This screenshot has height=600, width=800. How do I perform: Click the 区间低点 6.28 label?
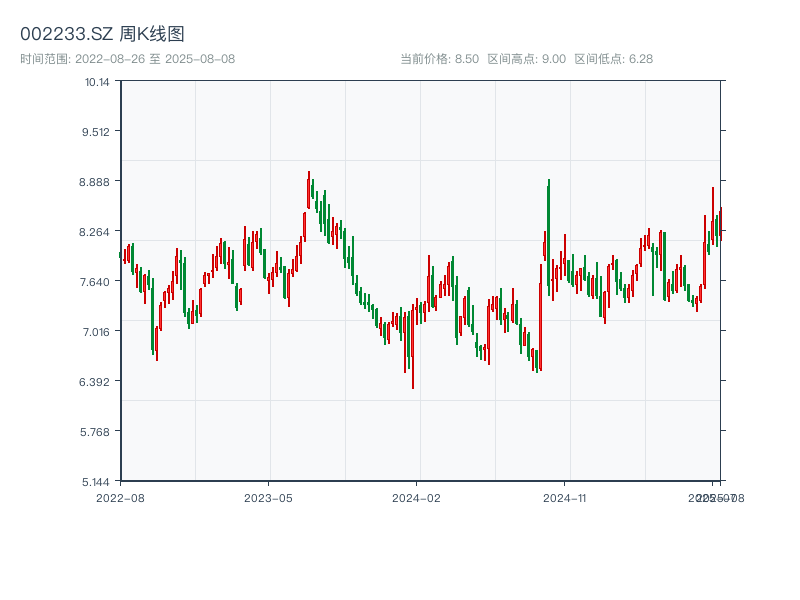[613, 59]
